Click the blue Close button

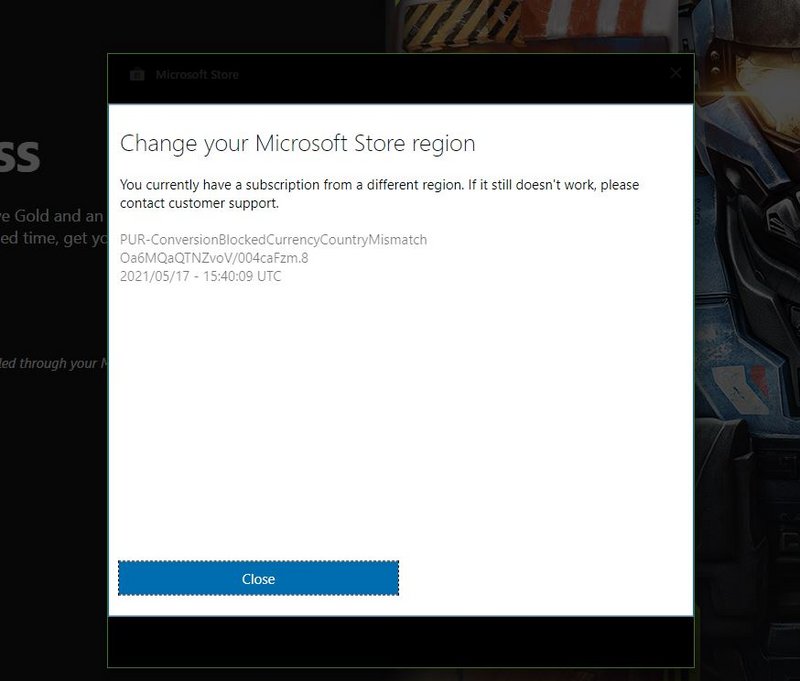(x=258, y=578)
